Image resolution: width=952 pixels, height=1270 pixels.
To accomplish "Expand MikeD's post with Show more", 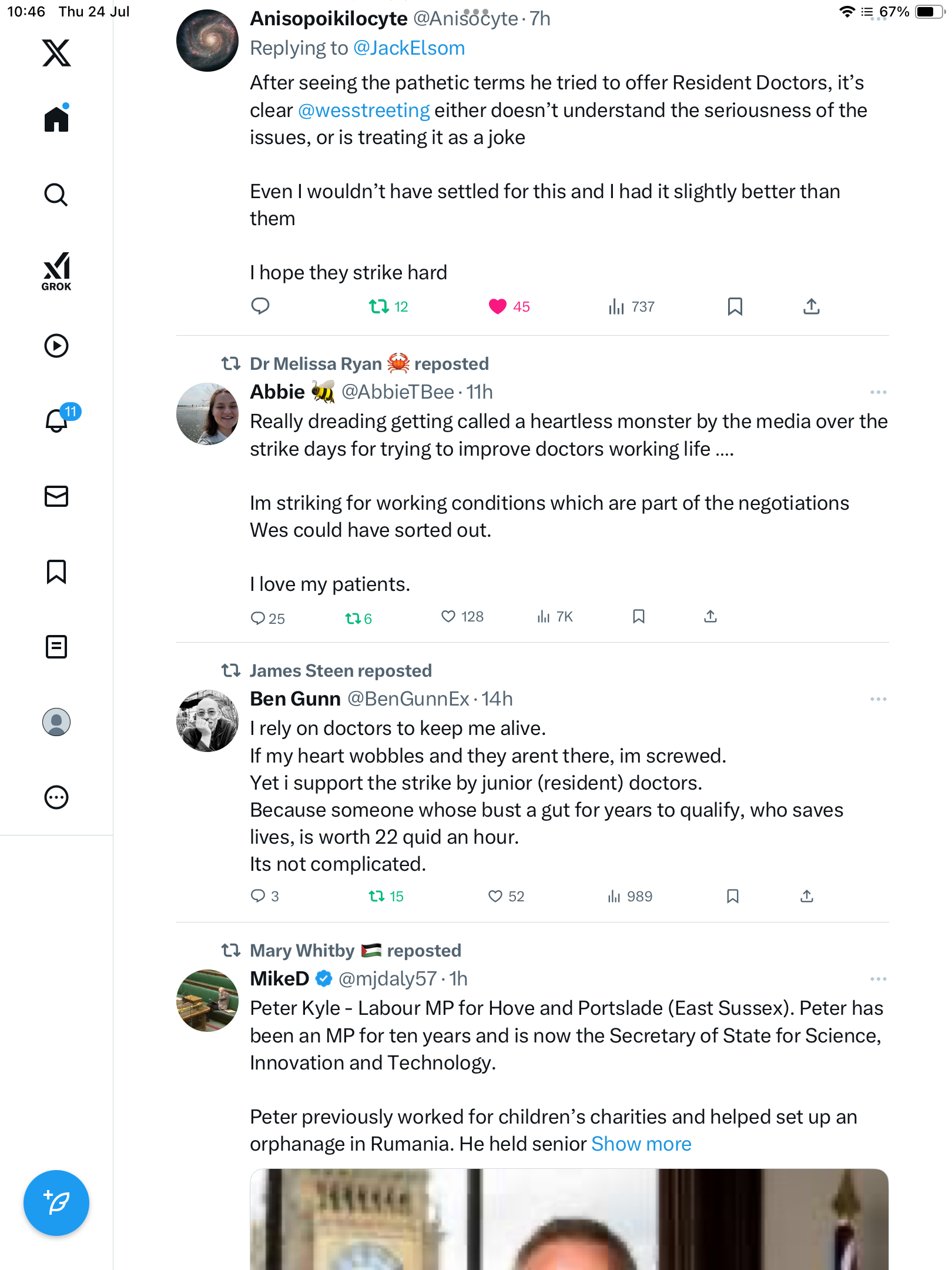I will 641,1144.
